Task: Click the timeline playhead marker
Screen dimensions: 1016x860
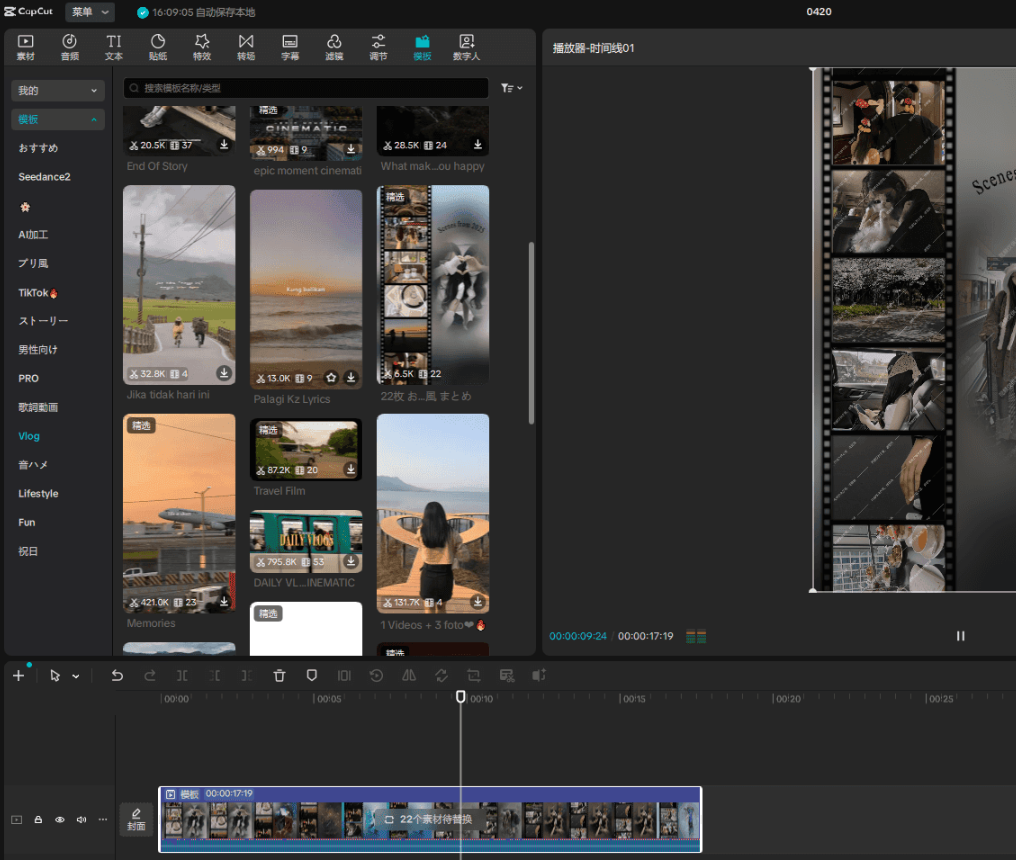Action: point(461,697)
